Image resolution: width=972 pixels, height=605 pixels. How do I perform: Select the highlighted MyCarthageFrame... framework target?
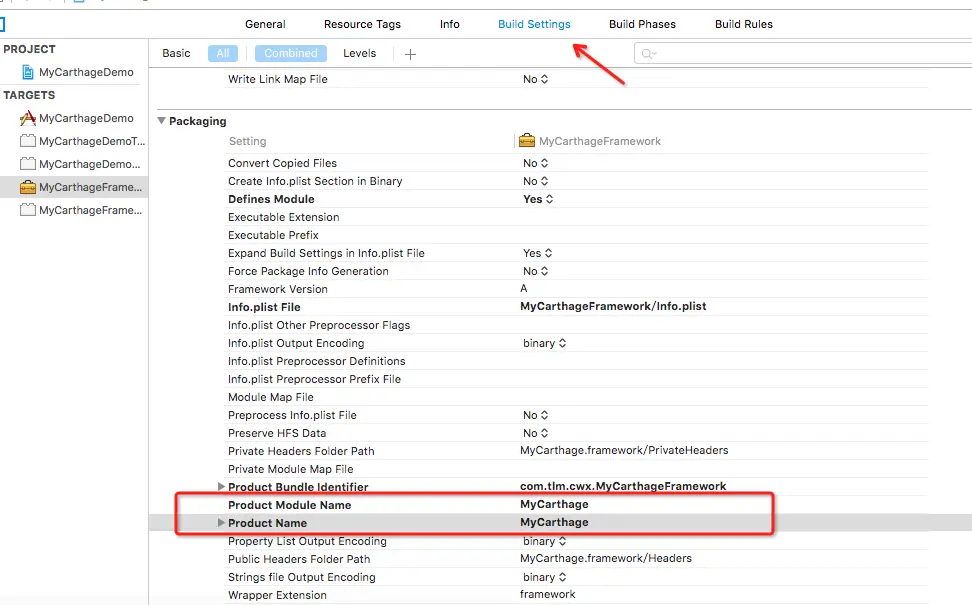coord(74,187)
